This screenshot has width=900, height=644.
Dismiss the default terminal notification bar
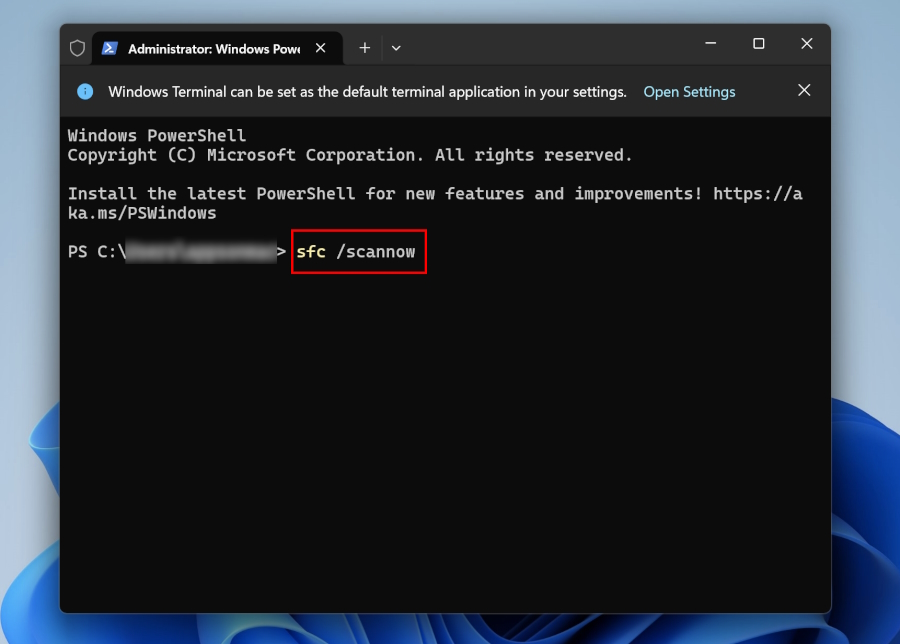(x=804, y=91)
